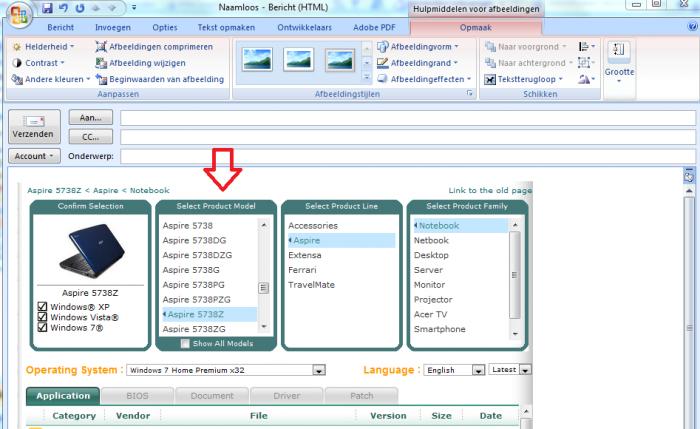Undo the last action in quick access toolbar
Image resolution: width=700 pixels, height=429 pixels.
[x=64, y=8]
